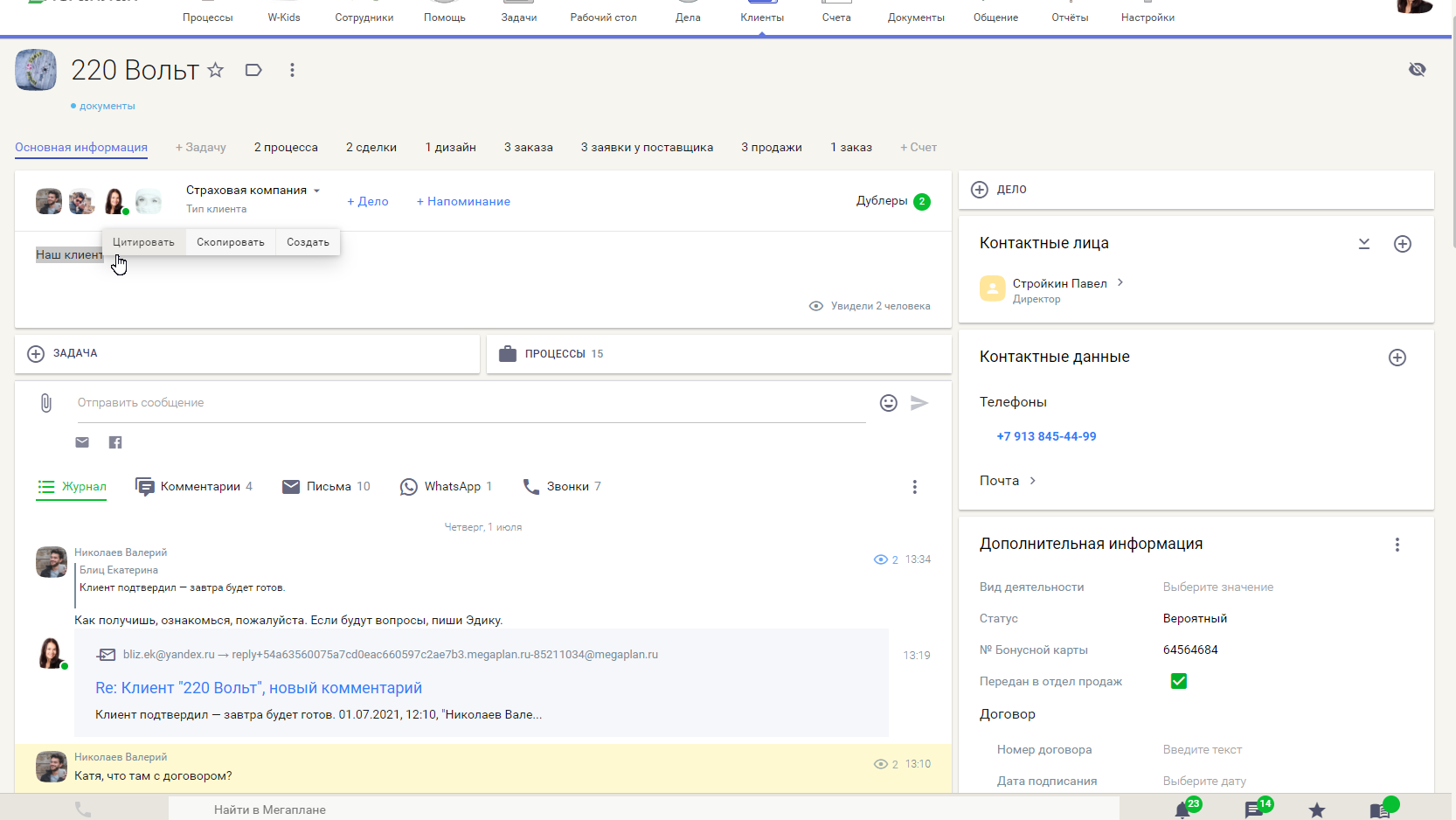Click the views eye on the 13:10 message
Image resolution: width=1456 pixels, height=820 pixels.
click(881, 764)
